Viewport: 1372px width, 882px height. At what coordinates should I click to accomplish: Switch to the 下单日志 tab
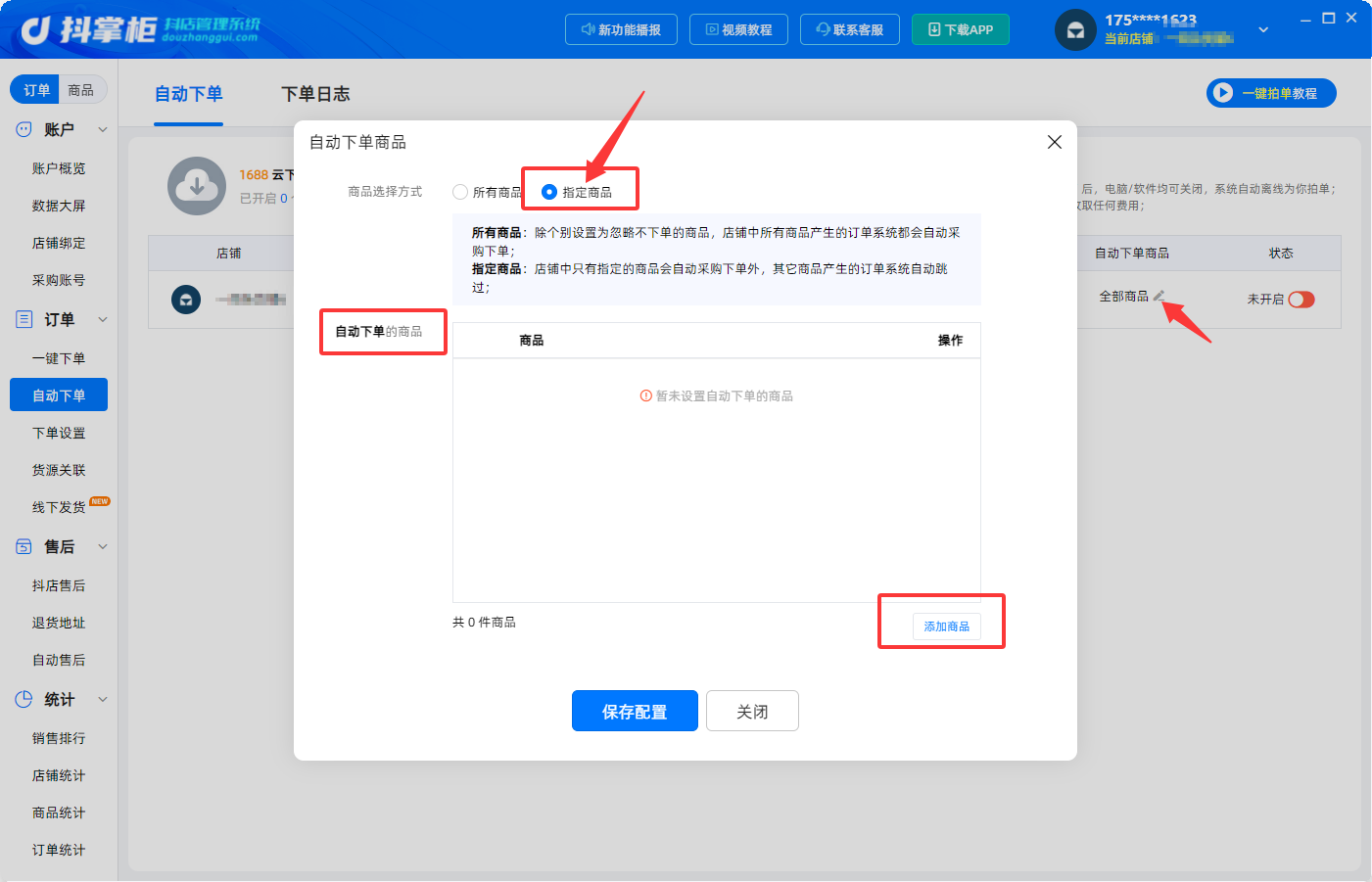315,94
